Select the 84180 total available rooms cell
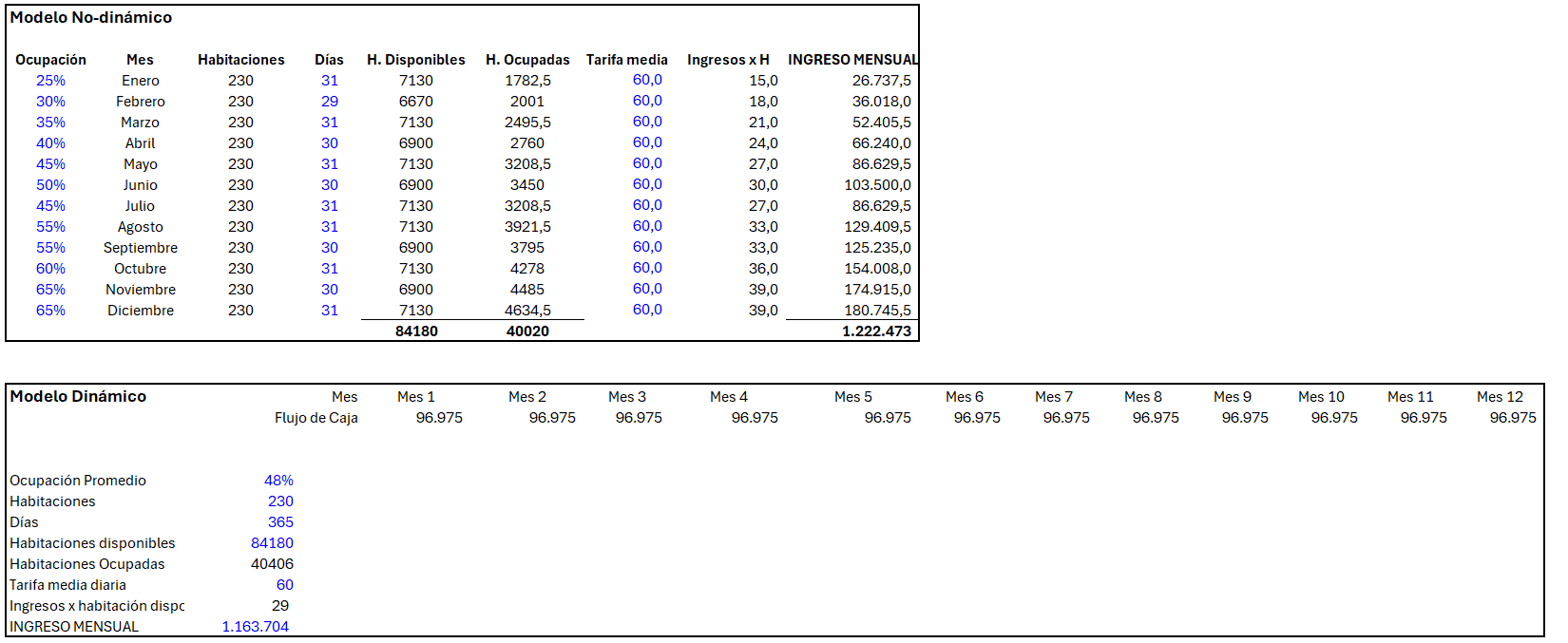1568x643 pixels. click(x=416, y=331)
